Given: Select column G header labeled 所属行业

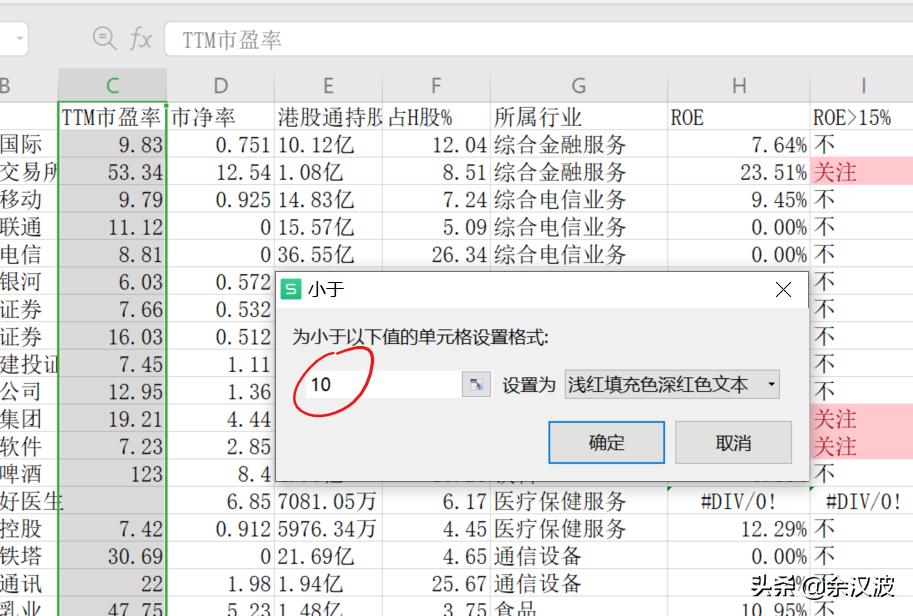Looking at the screenshot, I should pos(578,86).
